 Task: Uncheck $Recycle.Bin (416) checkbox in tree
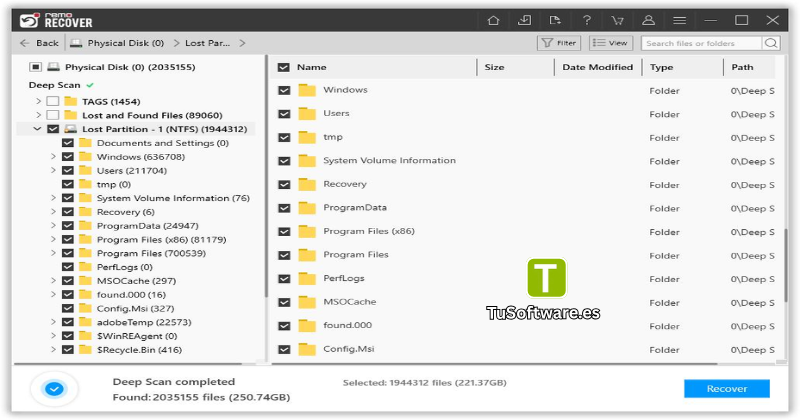(x=67, y=350)
